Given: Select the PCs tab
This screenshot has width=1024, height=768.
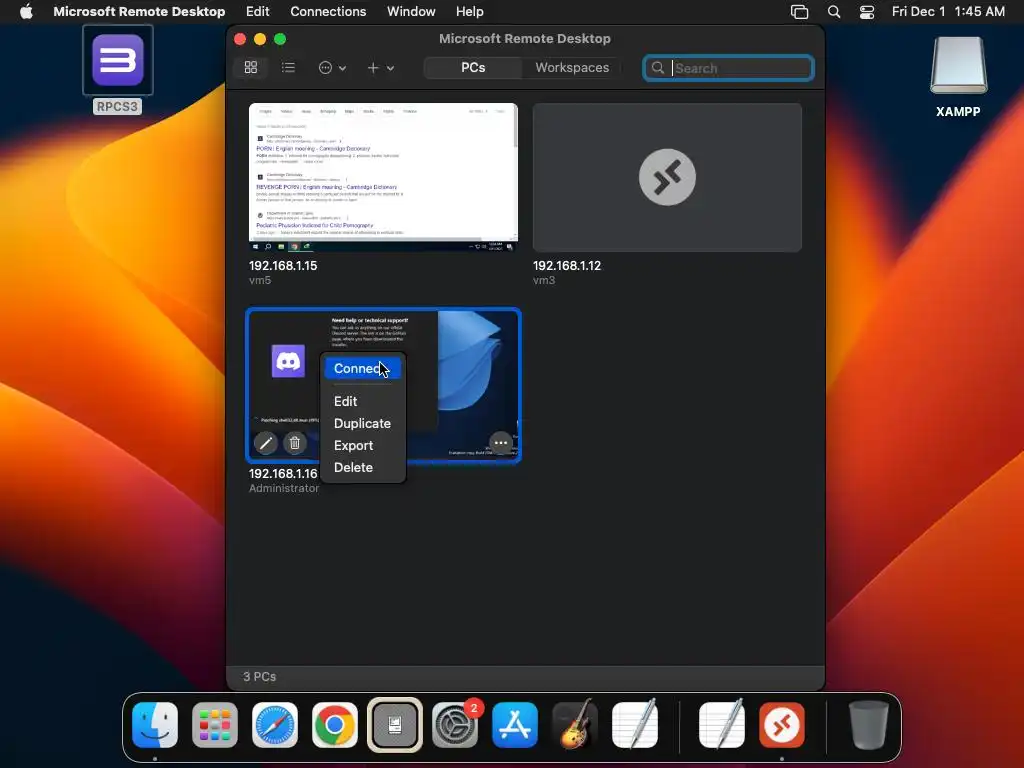Looking at the screenshot, I should (x=473, y=67).
